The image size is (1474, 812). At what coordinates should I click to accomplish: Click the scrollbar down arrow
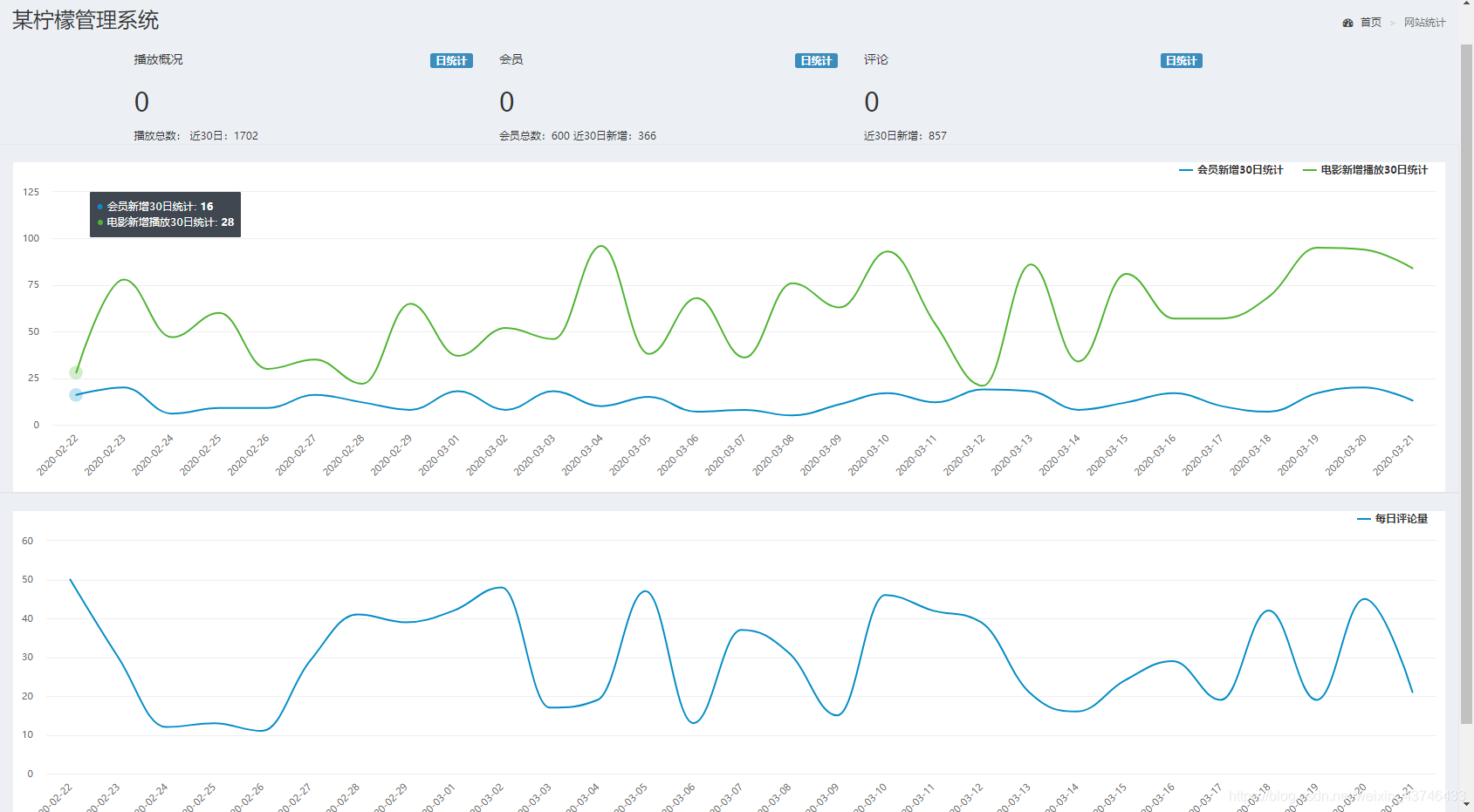pyautogui.click(x=1466, y=804)
